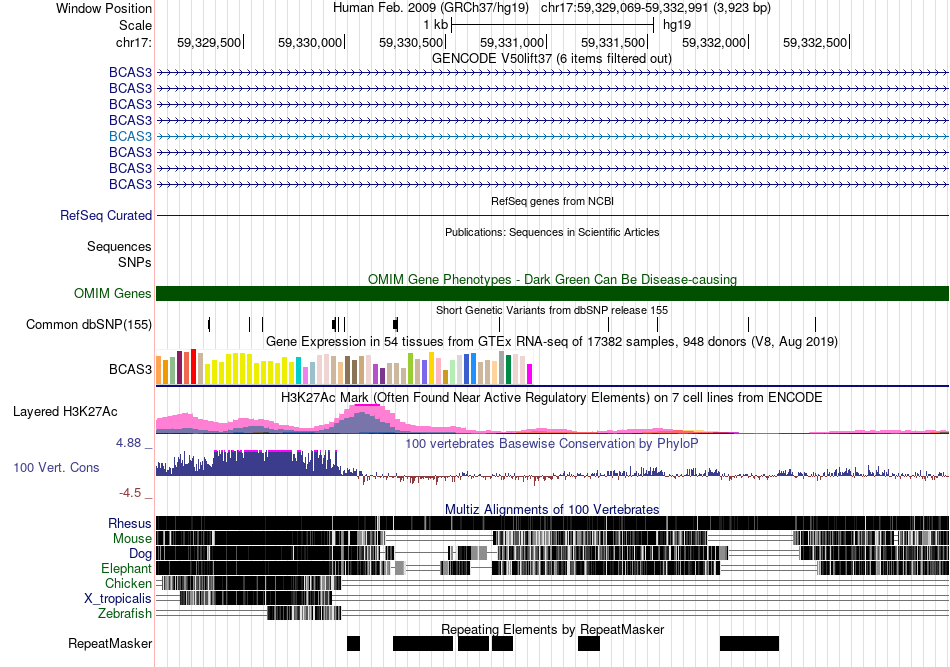
Task: Click the bright red bar in GTEx chart
Action: tap(193, 367)
